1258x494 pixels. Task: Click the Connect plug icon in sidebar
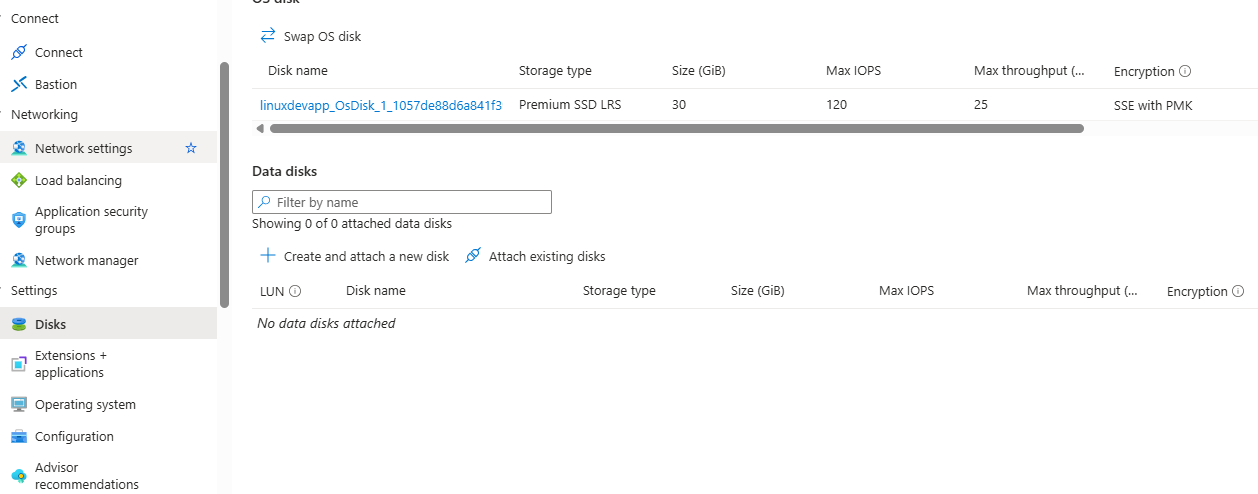click(x=18, y=52)
